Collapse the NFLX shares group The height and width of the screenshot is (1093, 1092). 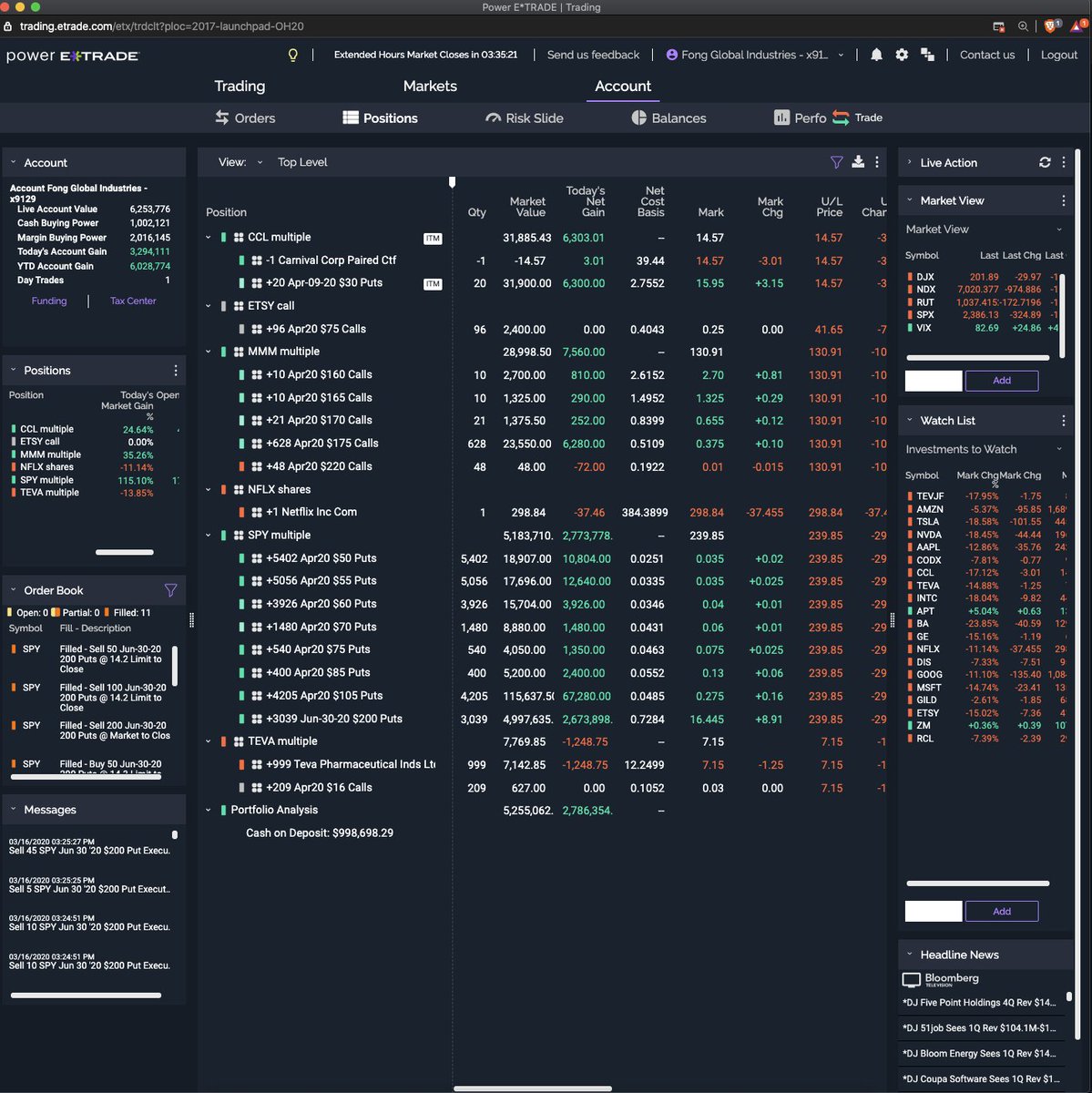209,489
